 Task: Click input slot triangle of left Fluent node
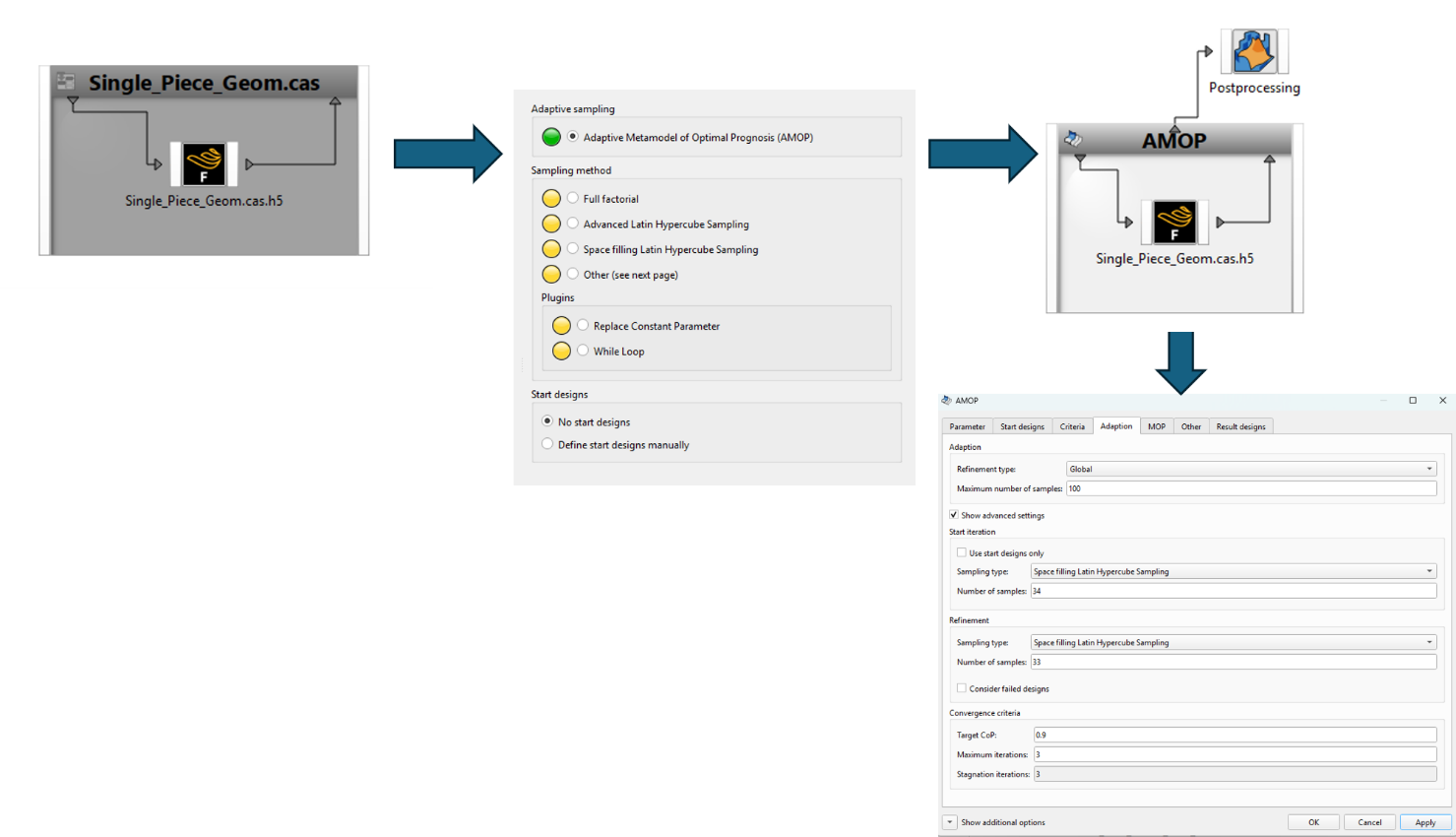[x=158, y=164]
